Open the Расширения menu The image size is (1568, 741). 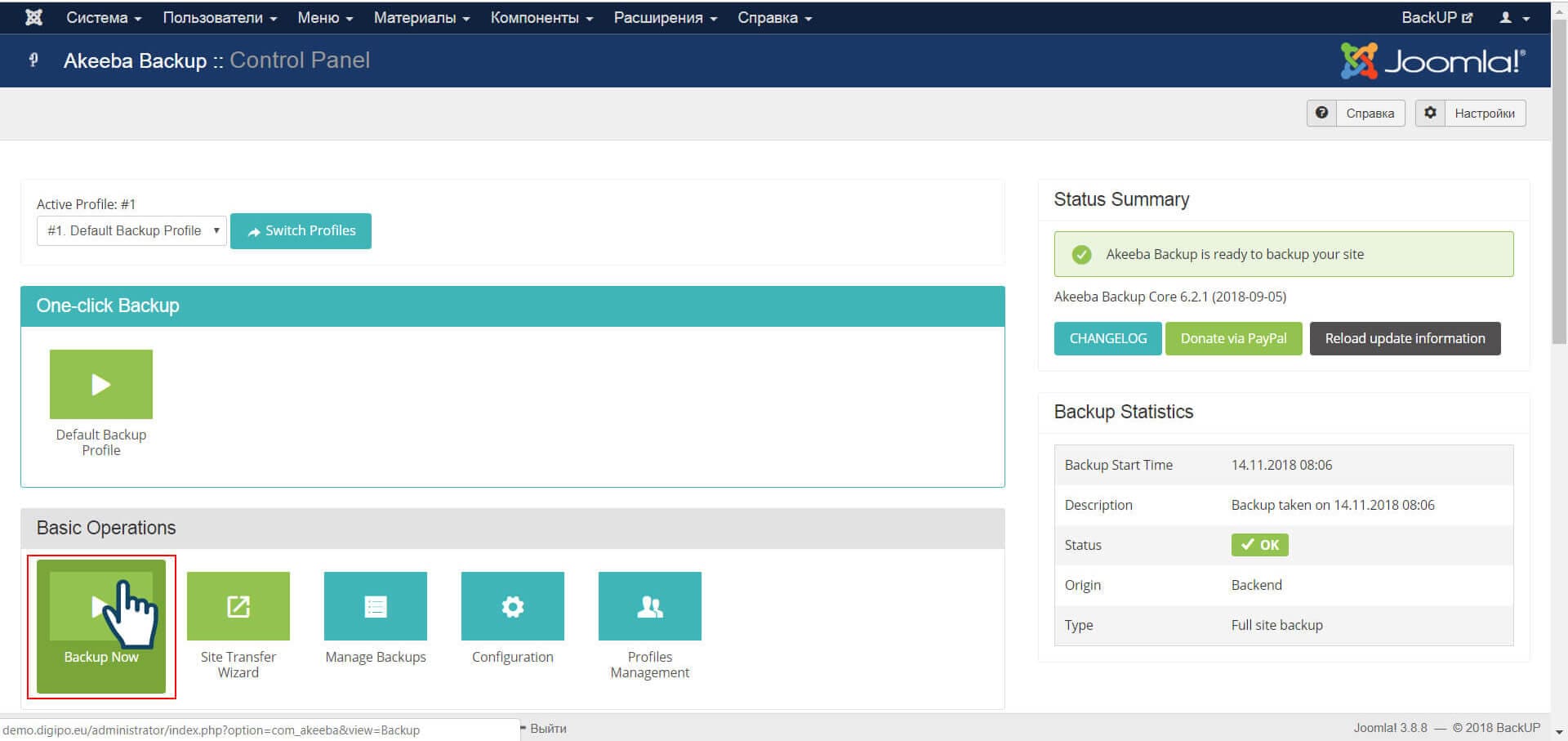click(x=665, y=17)
